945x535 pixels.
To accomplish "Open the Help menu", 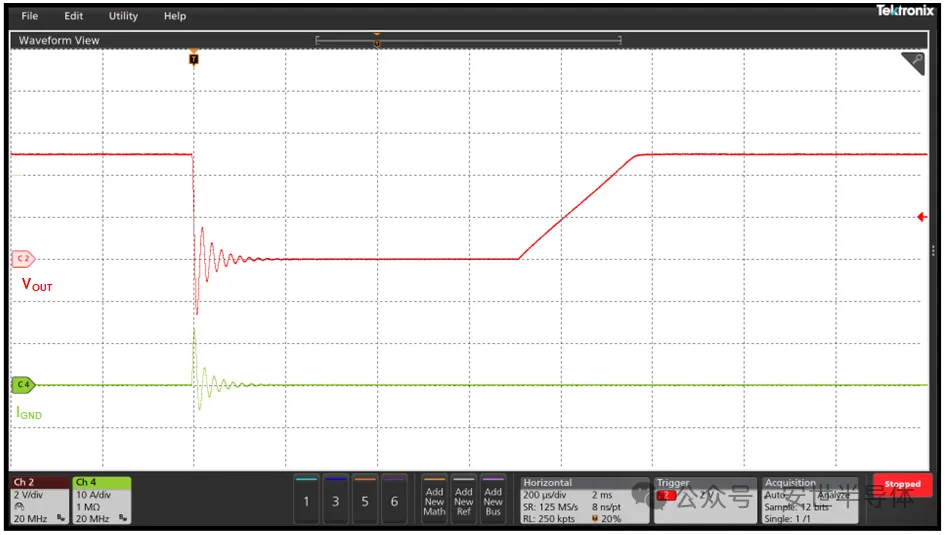I will (175, 16).
